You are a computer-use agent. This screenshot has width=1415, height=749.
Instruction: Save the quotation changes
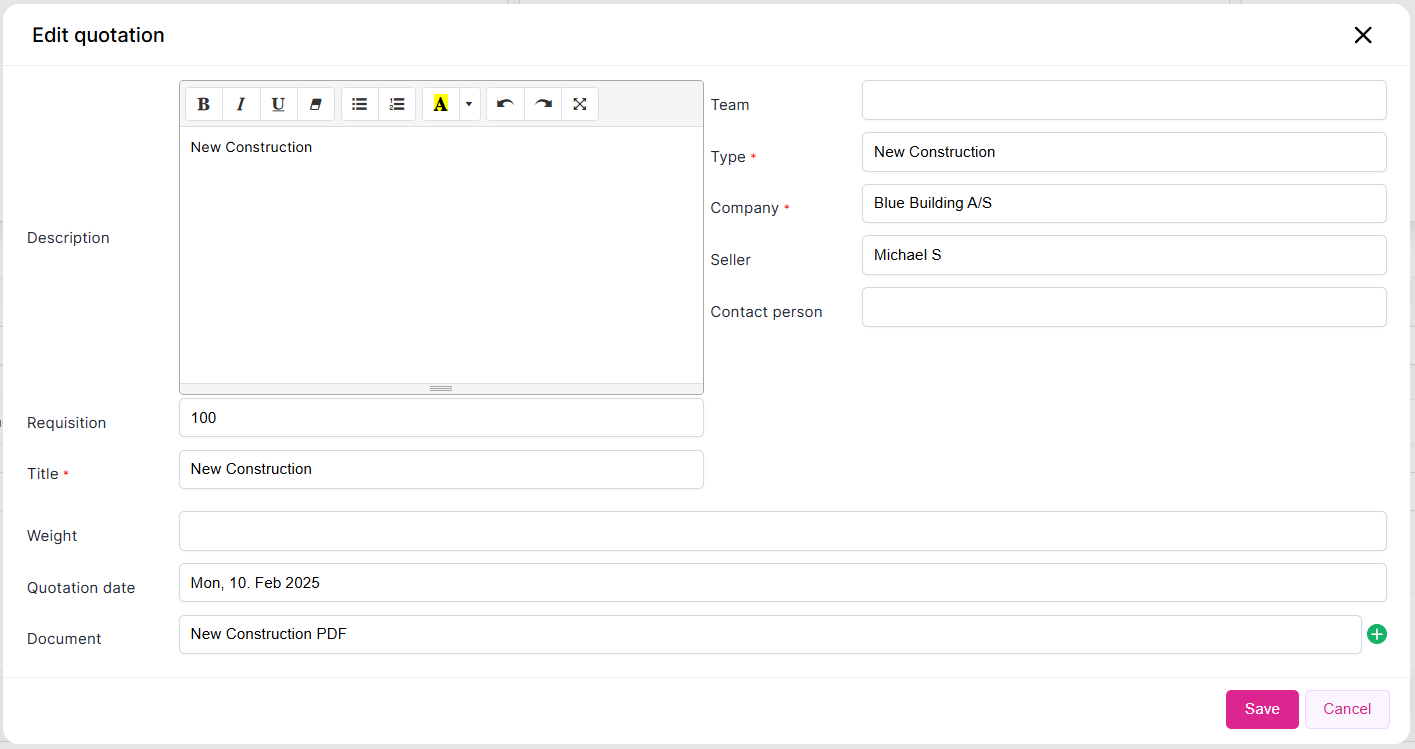1261,709
